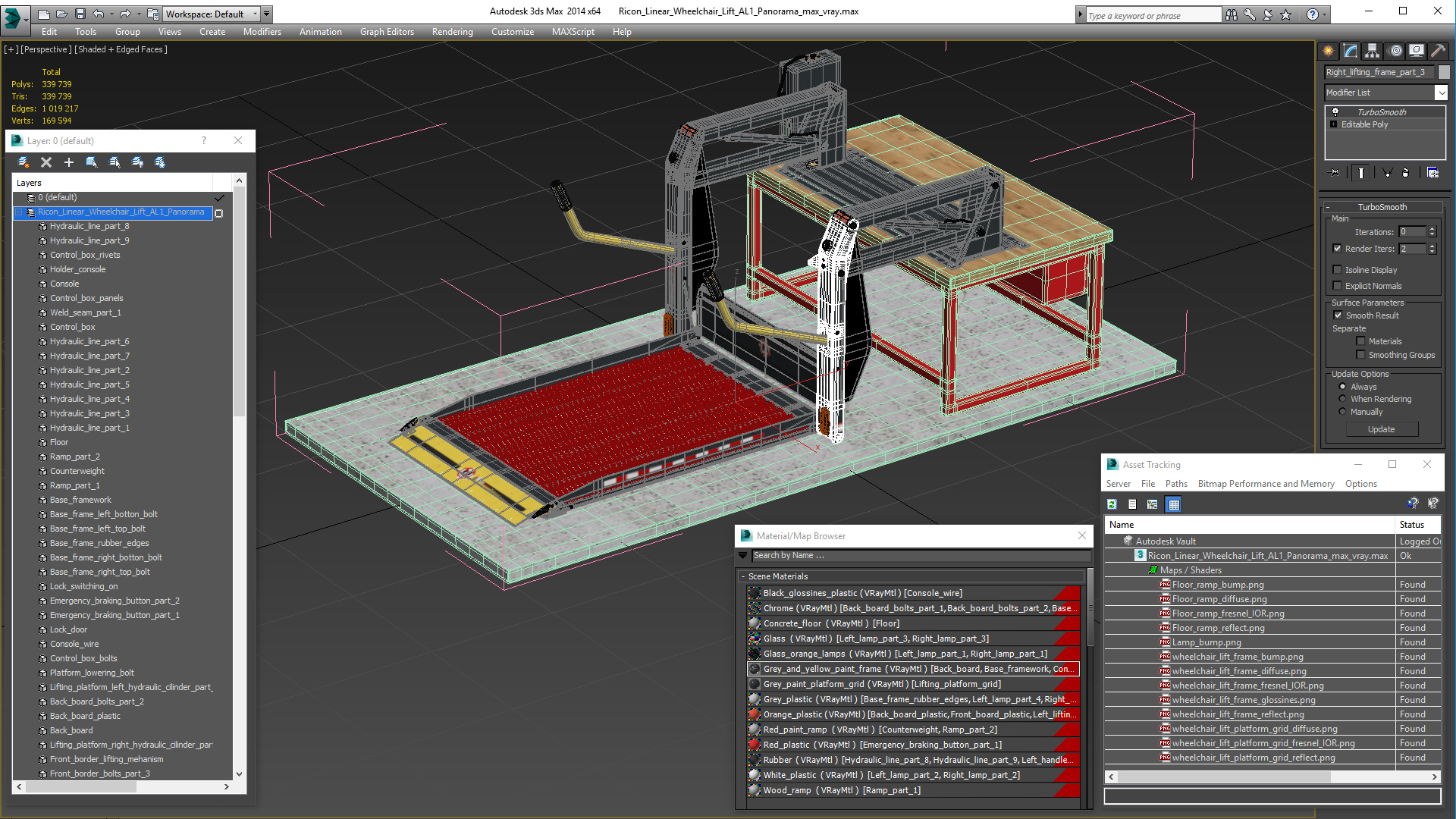Click Tree View icon in Asset Tracking toolbar
The height and width of the screenshot is (819, 1456).
pyautogui.click(x=1153, y=504)
